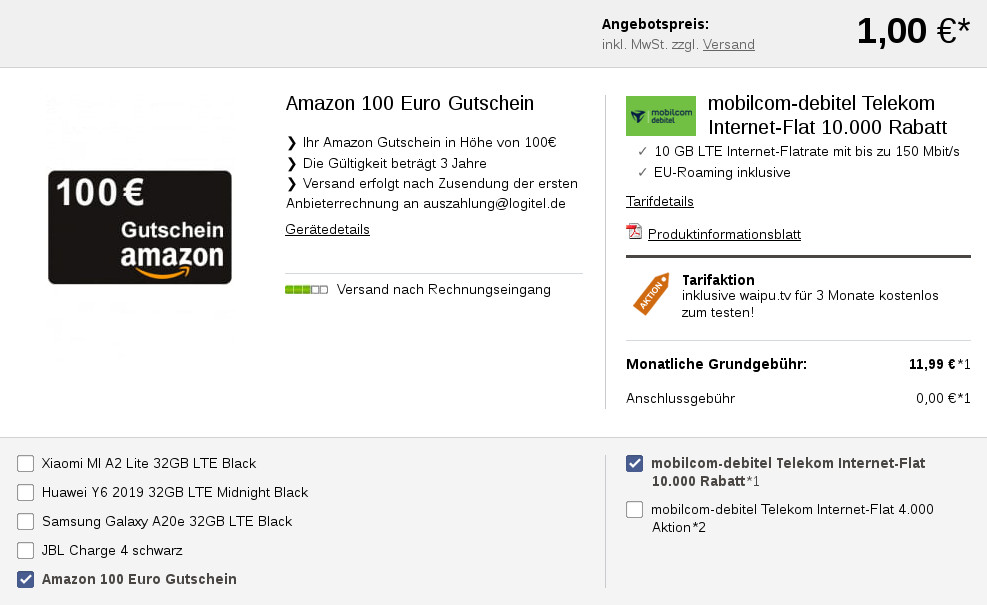Viewport: 987px width, 605px height.
Task: Click the mobilcom-debitel logo icon
Action: 660,115
